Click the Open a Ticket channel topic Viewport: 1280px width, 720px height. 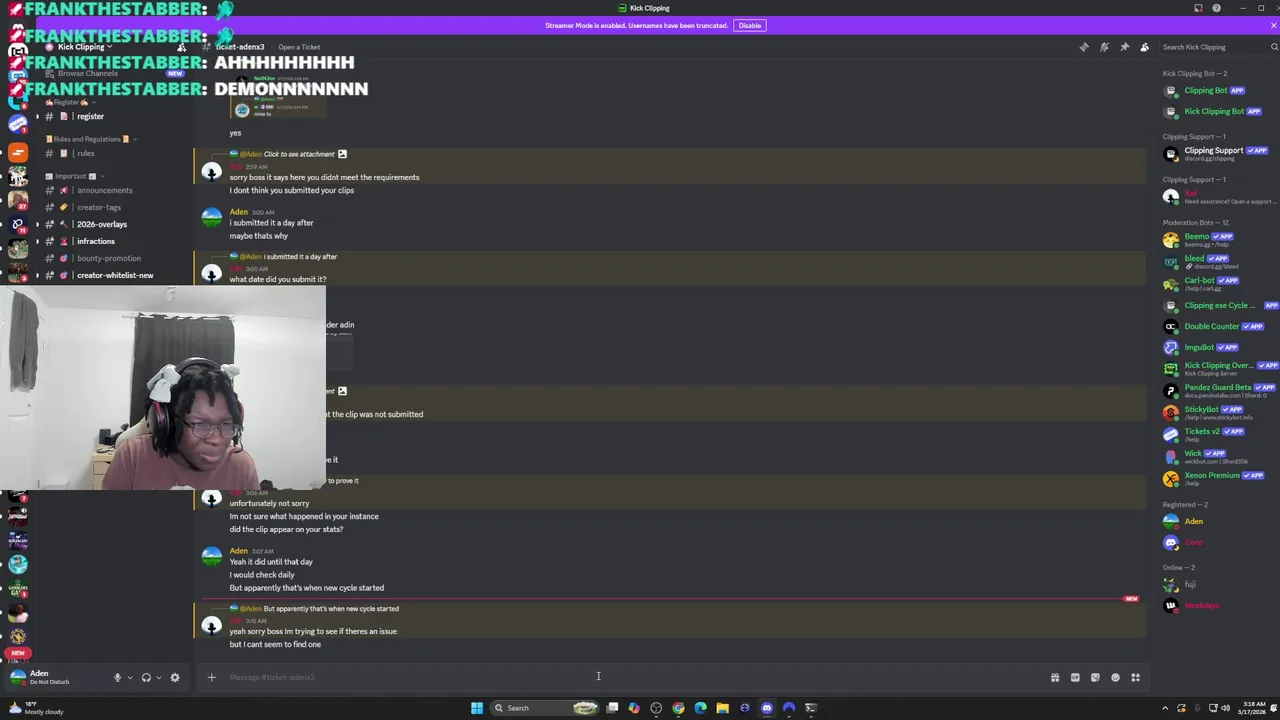299,47
